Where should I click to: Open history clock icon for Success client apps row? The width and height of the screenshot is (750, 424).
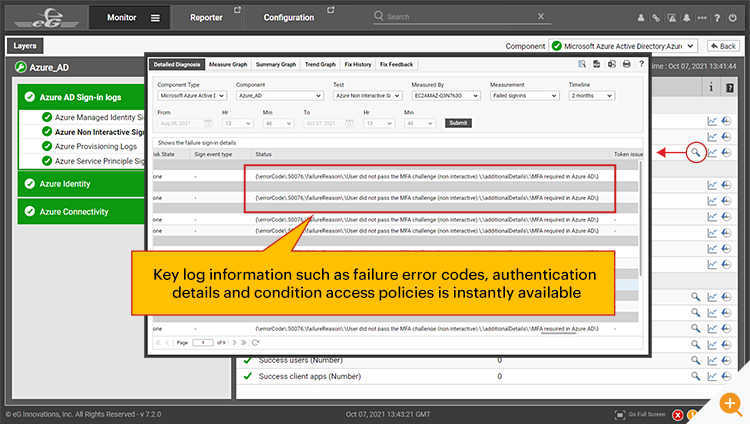(x=726, y=376)
